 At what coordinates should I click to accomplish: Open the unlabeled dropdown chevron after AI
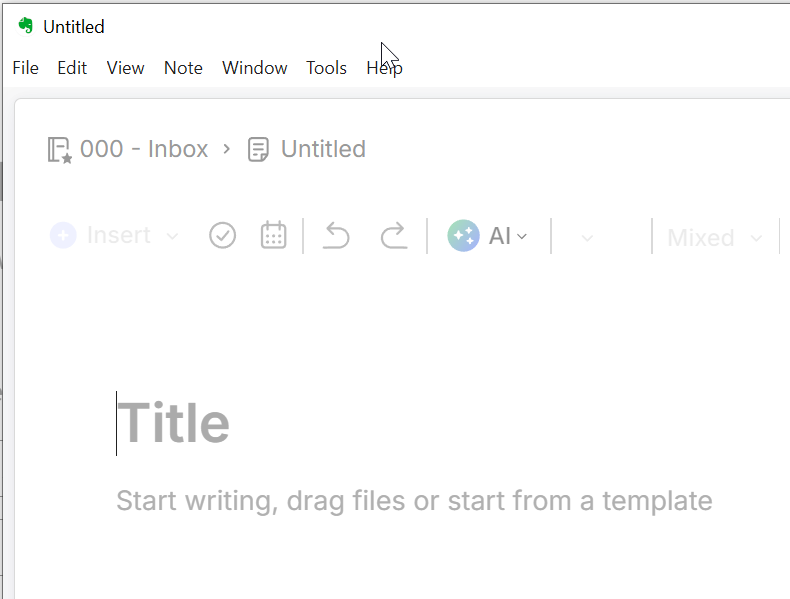point(587,237)
